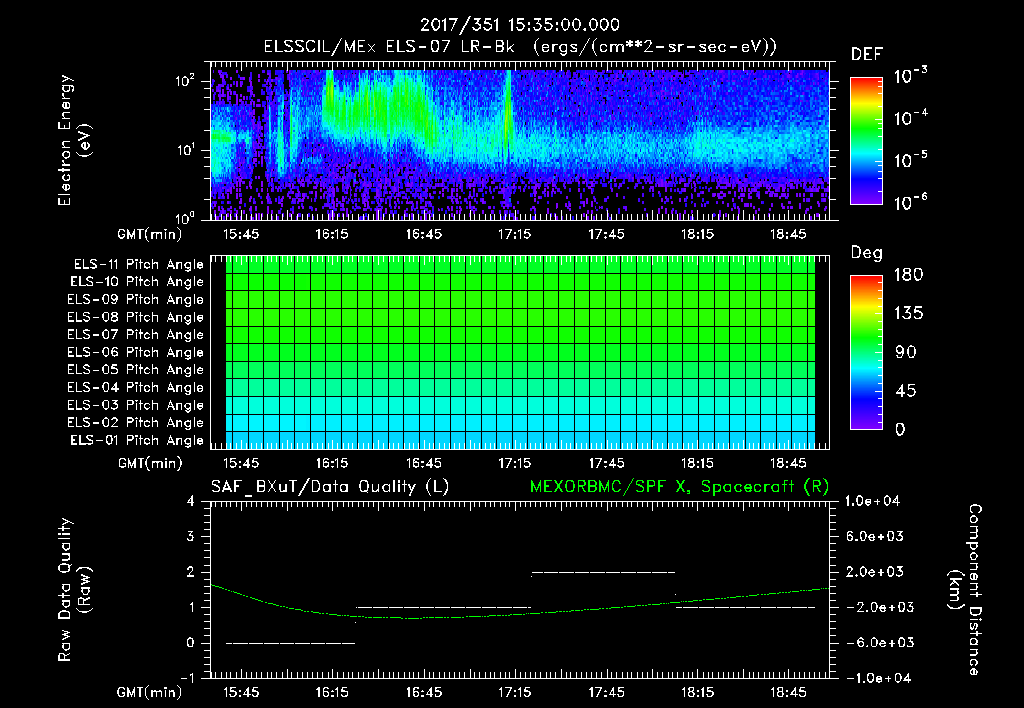The width and height of the screenshot is (1024, 708).
Task: Click the 10^1 energy axis tick label
Action: click(185, 150)
